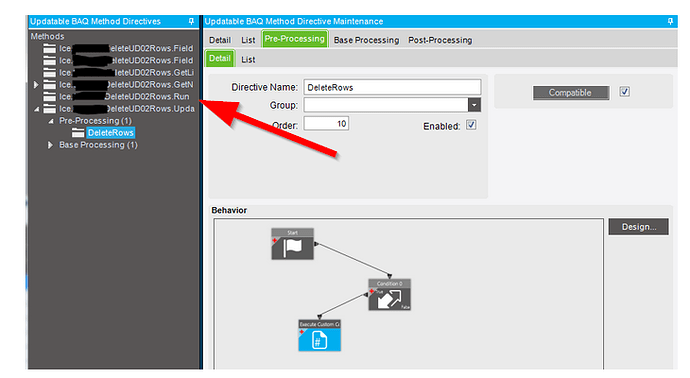Switch to the Post-Processing tab
This screenshot has height=378, width=690.
[x=440, y=40]
